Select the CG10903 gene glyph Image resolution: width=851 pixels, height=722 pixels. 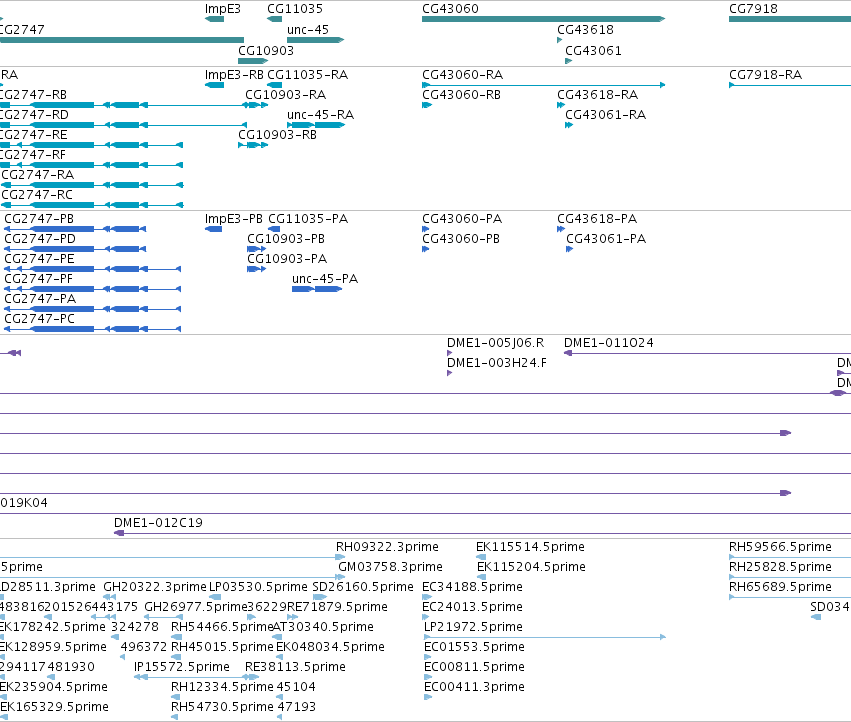point(253,61)
